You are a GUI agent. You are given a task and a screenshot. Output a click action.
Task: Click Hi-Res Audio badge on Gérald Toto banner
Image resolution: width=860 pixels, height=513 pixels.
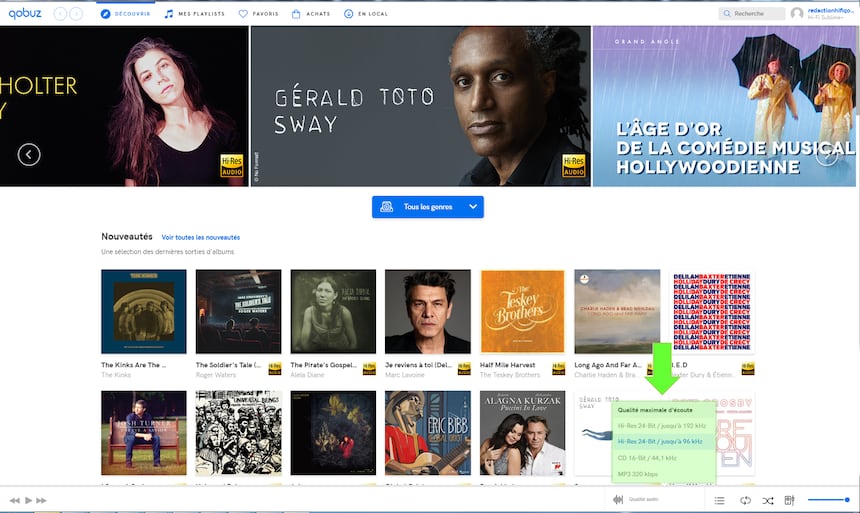574,166
